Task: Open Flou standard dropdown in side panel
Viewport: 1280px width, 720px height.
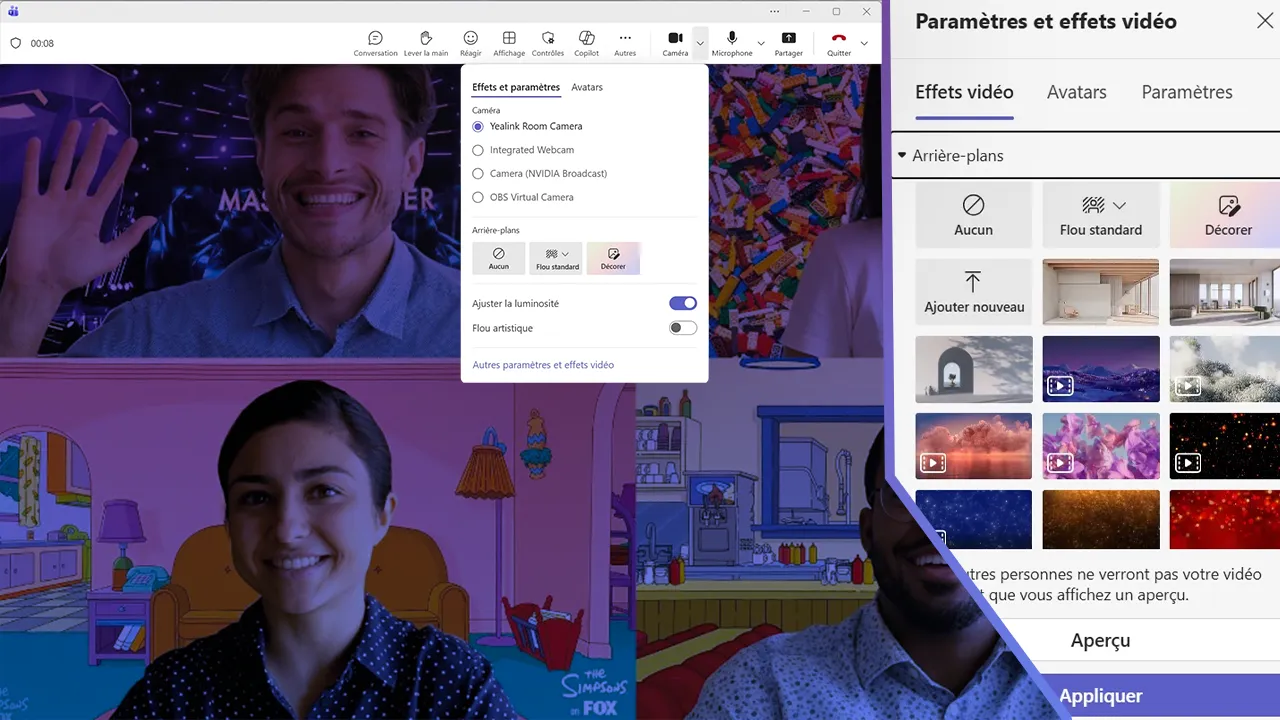Action: coord(1119,205)
